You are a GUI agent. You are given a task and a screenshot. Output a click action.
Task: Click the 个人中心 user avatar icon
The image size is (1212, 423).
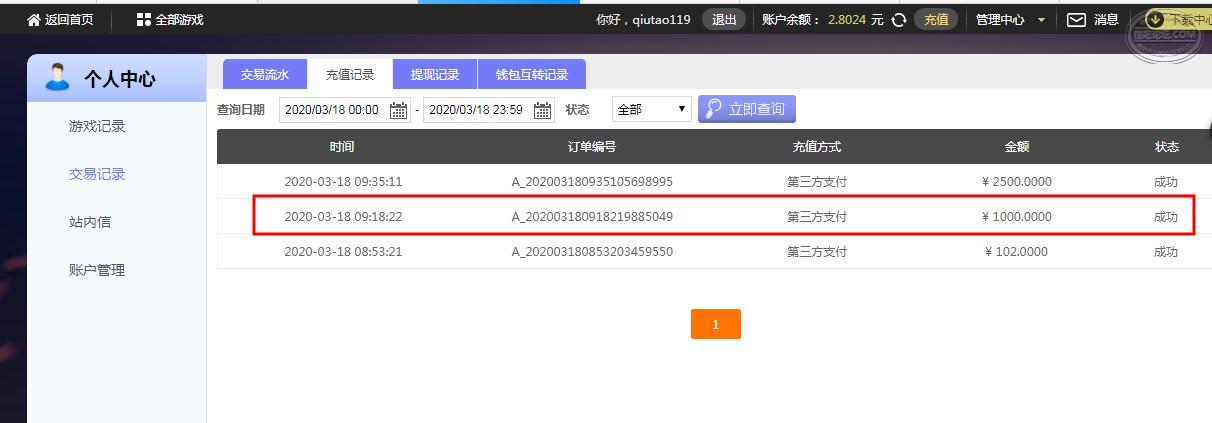(x=58, y=77)
